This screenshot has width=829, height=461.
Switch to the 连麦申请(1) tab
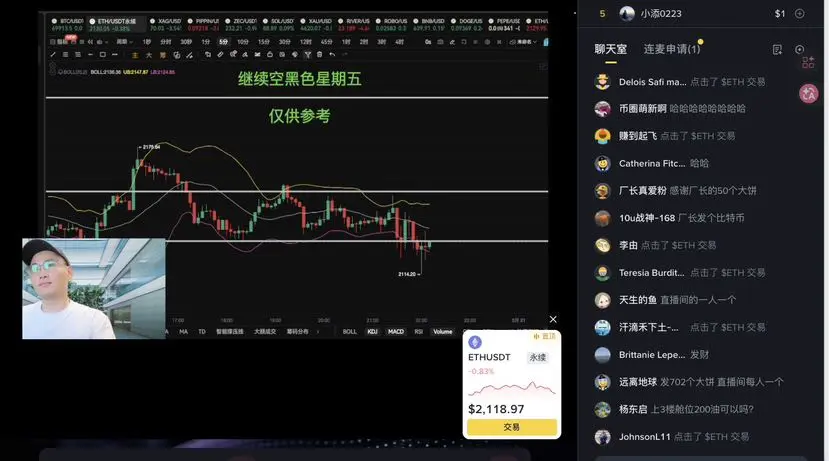(x=671, y=49)
